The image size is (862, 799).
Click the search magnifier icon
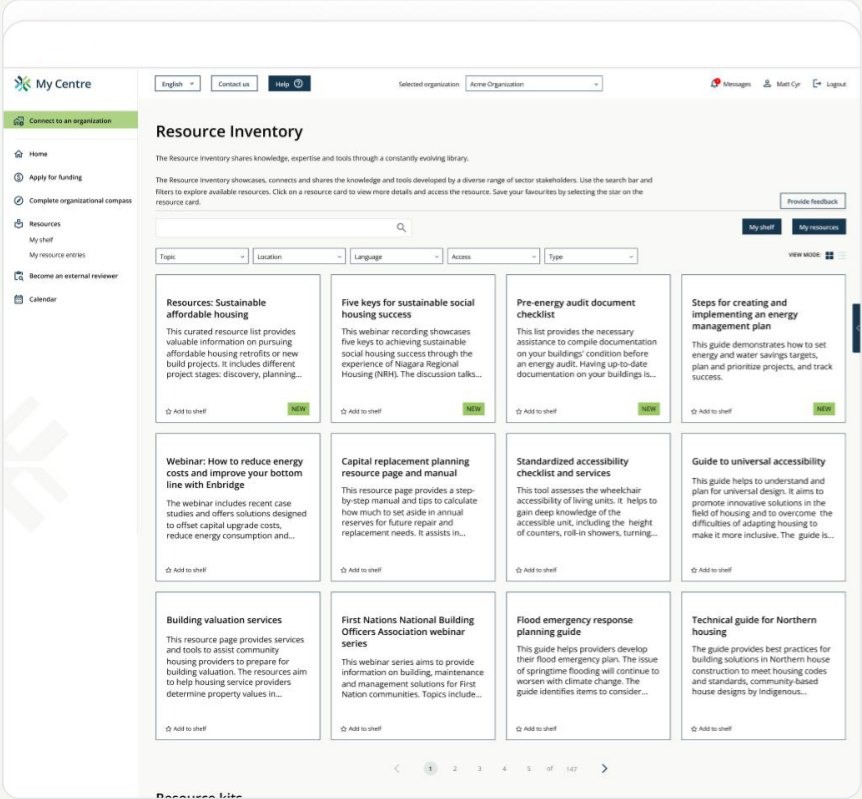point(401,227)
